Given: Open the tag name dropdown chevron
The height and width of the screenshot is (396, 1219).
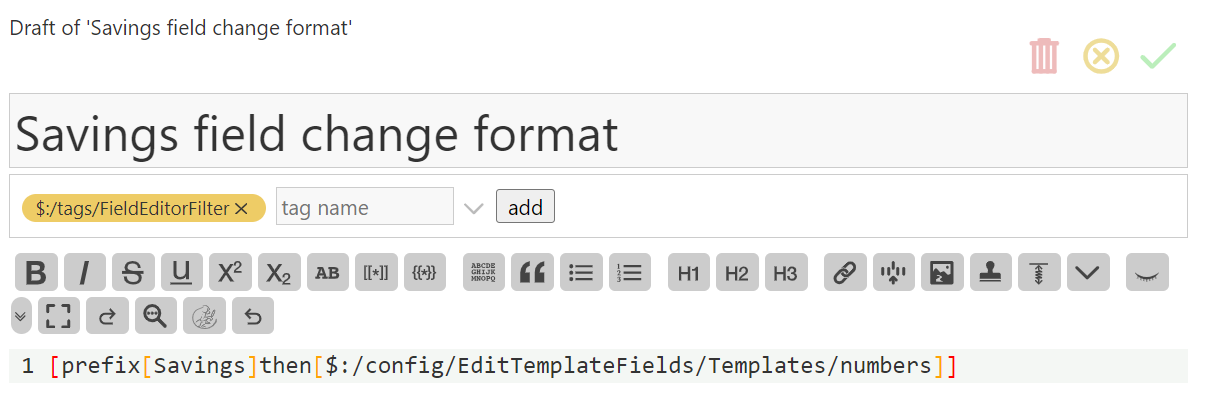Looking at the screenshot, I should [474, 208].
